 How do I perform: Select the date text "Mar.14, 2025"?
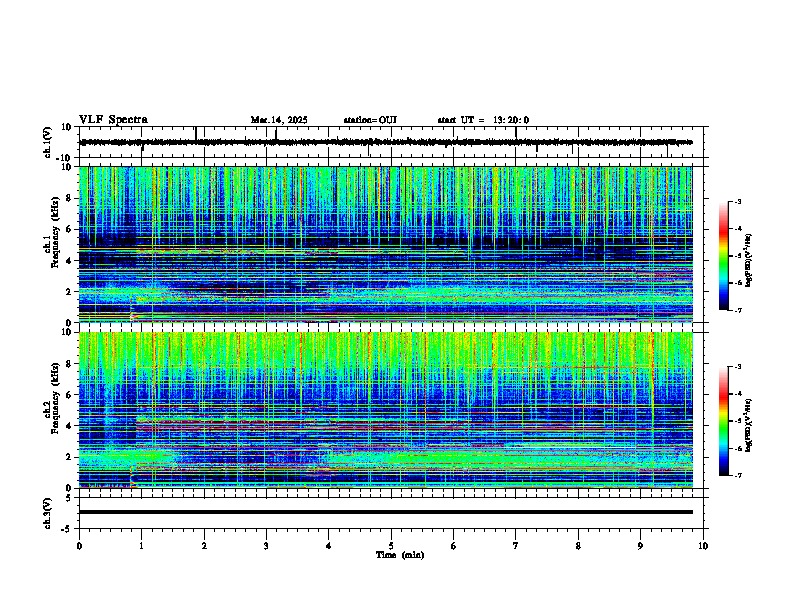279,120
